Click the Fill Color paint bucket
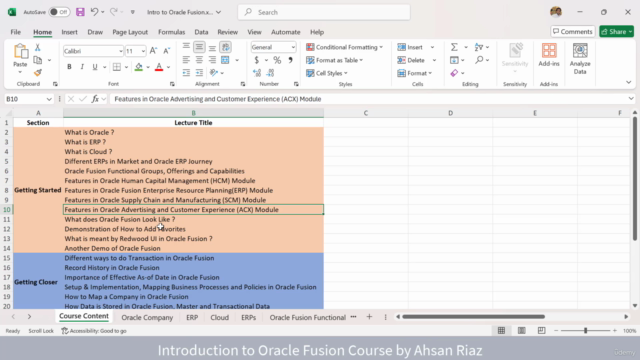Screen dimensions: 640x360 pyautogui.click(x=139, y=67)
